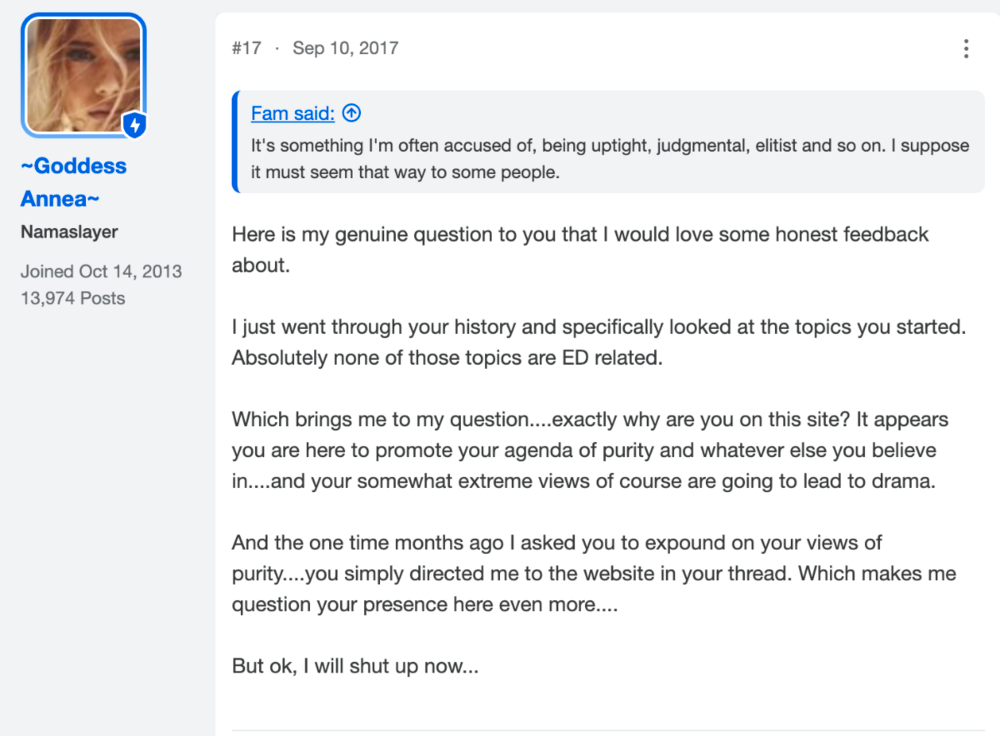Click the "question your presence here" line

[425, 604]
